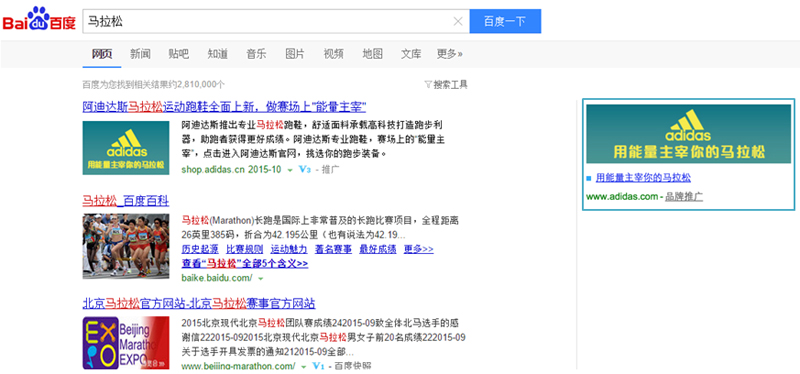Open the 音乐 tab
This screenshot has width=800, height=374.
(x=256, y=54)
